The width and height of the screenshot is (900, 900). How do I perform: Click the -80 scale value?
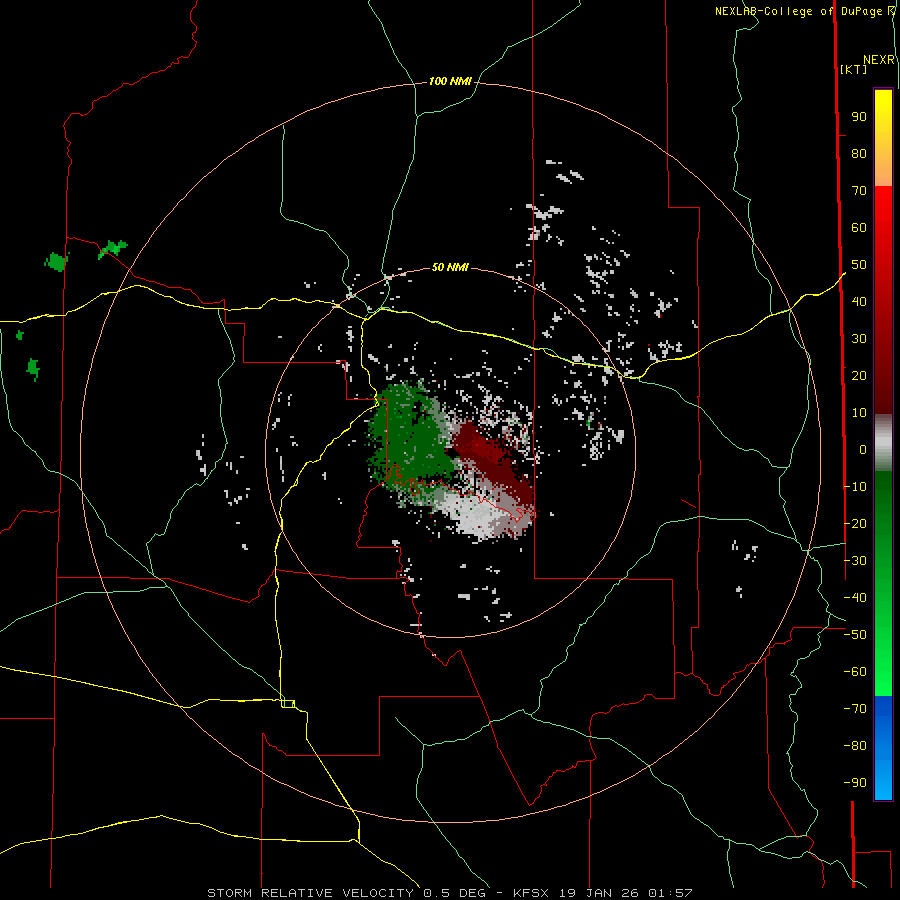click(x=855, y=746)
